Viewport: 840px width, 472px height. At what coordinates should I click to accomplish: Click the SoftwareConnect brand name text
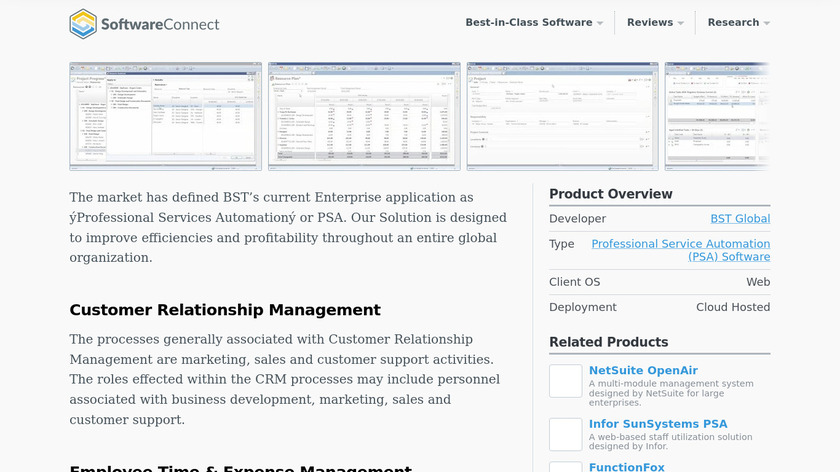pos(160,24)
